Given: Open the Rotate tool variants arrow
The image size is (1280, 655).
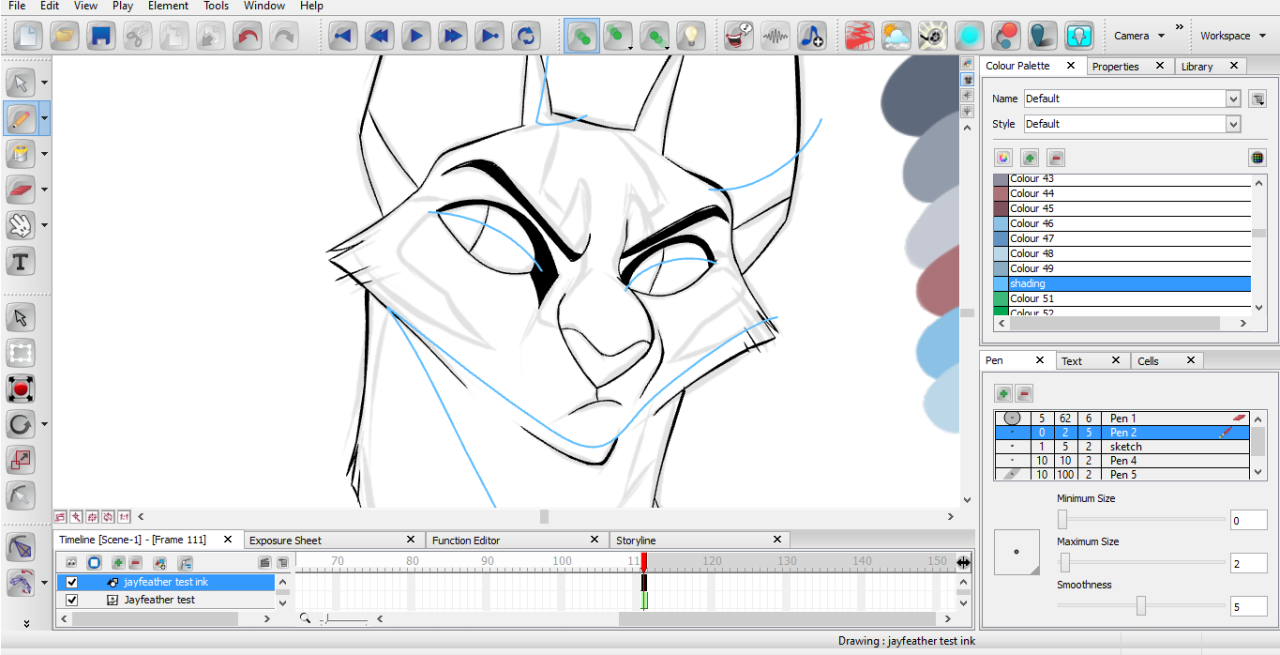Looking at the screenshot, I should (45, 425).
